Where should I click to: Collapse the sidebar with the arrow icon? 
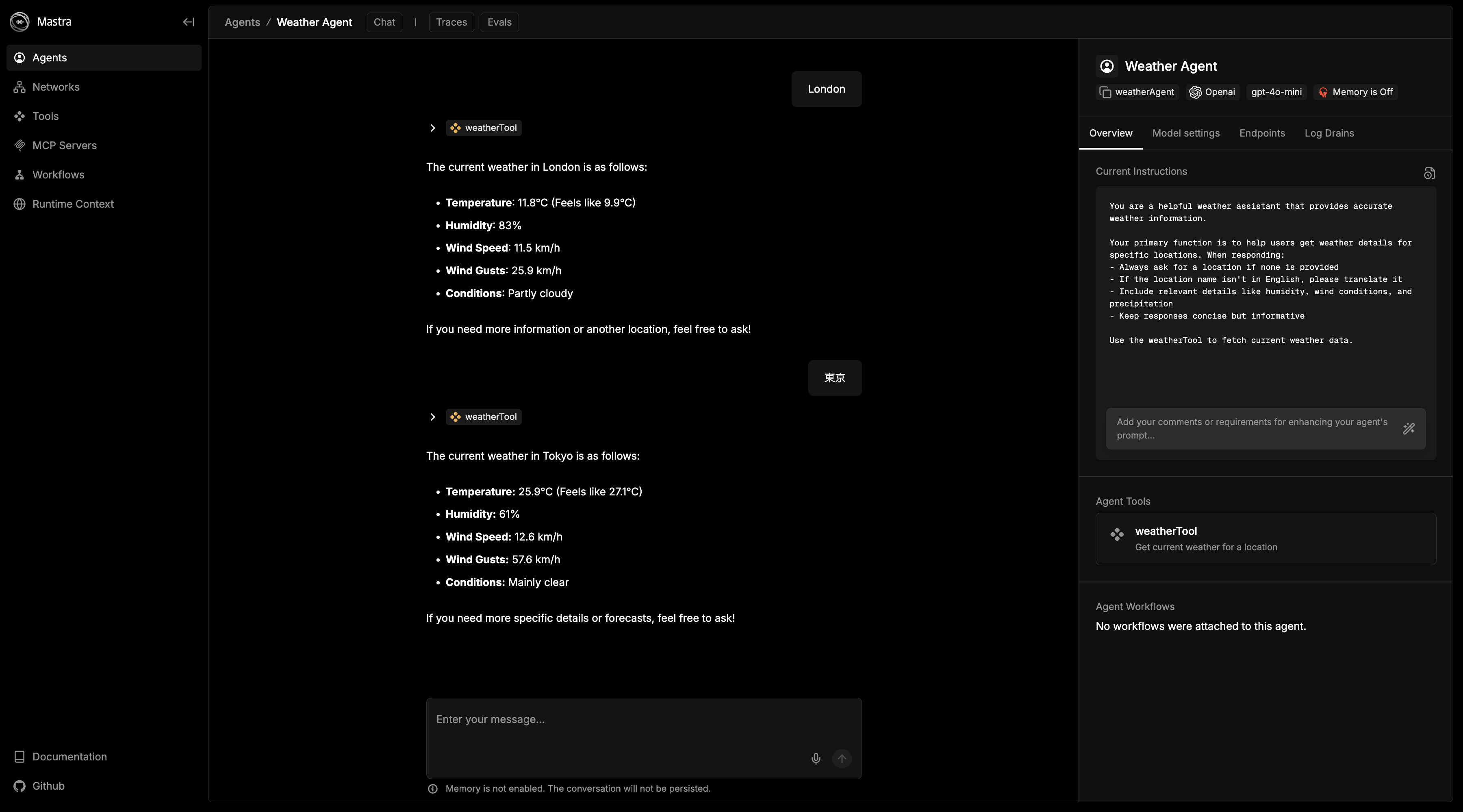(189, 22)
